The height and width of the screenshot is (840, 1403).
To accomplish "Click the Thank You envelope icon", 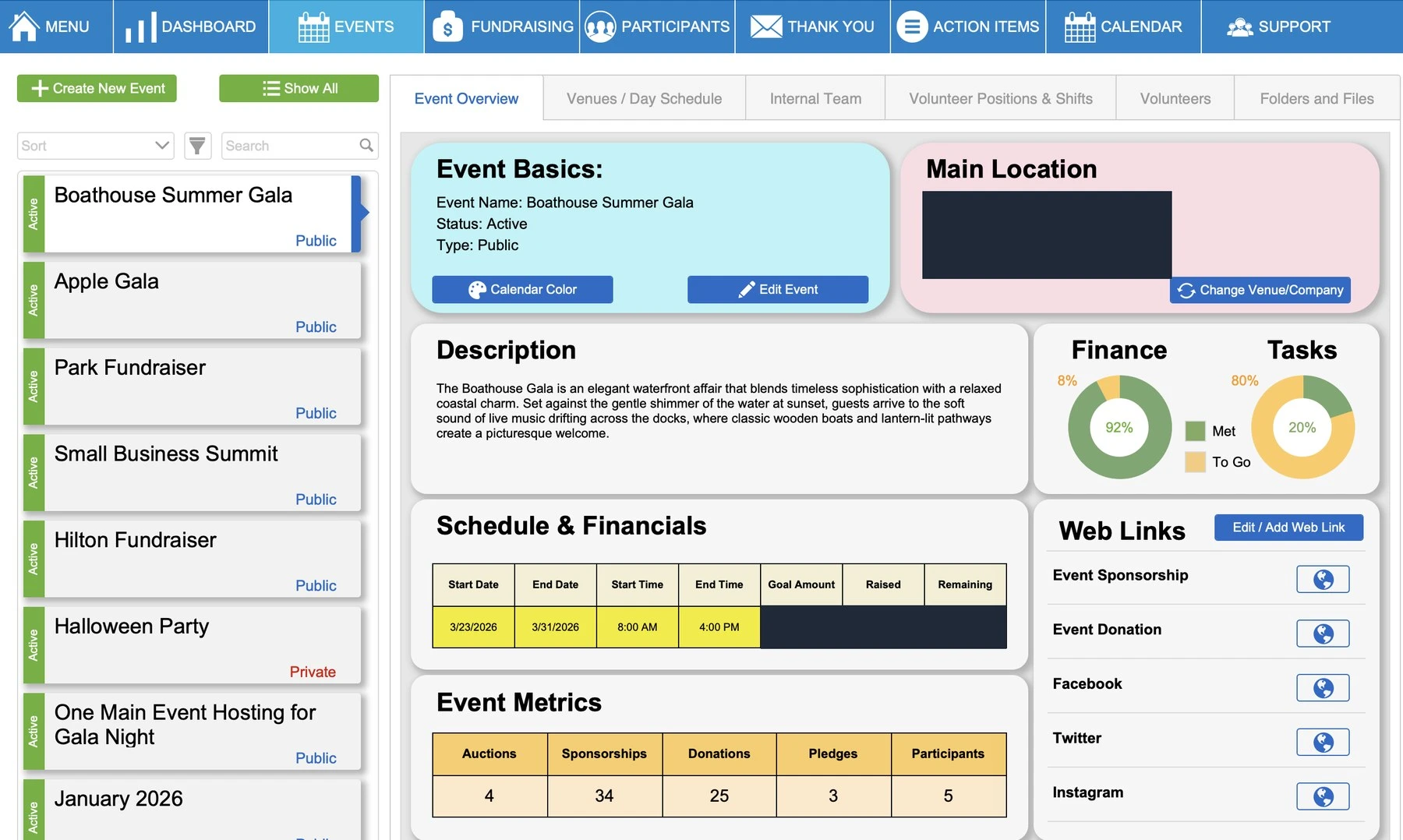I will pyautogui.click(x=766, y=26).
